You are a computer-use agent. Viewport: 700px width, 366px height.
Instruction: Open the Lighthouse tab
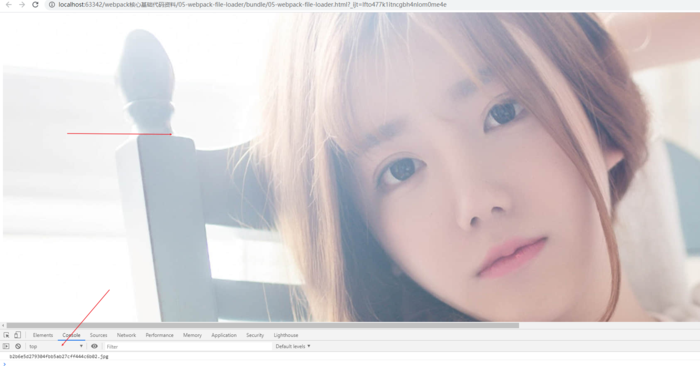coord(286,335)
